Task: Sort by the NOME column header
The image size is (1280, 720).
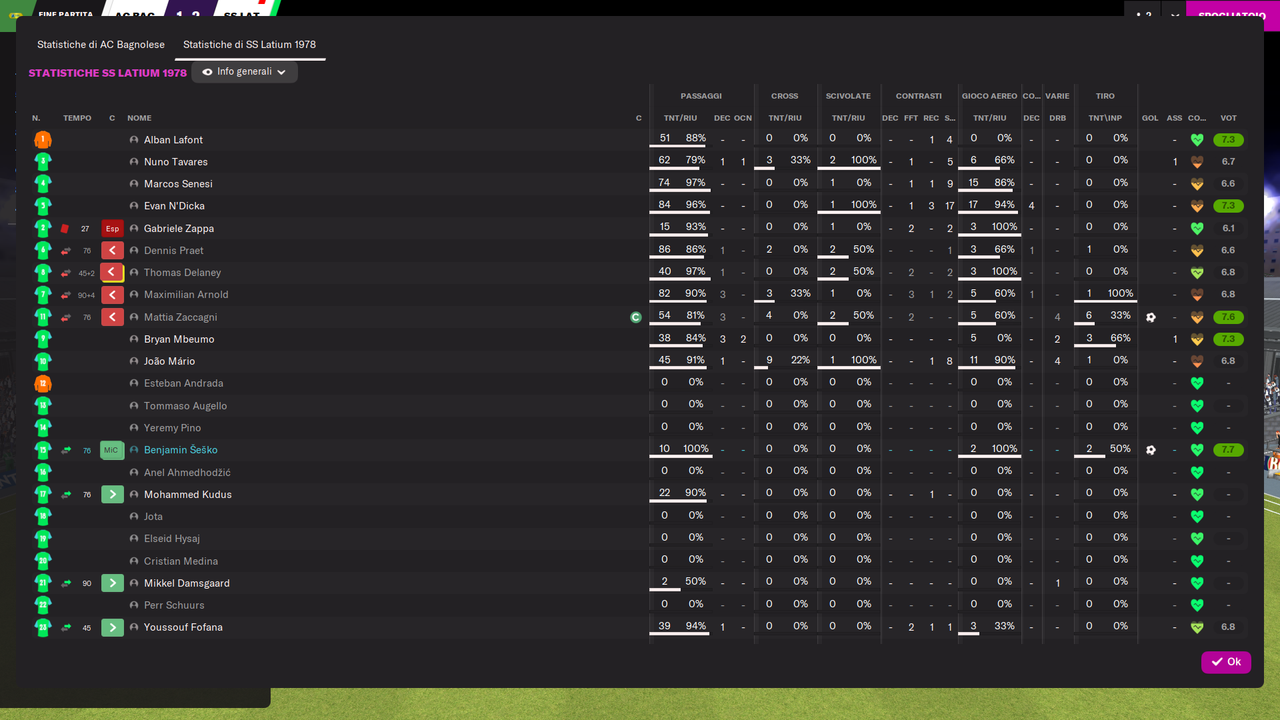Action: 139,118
